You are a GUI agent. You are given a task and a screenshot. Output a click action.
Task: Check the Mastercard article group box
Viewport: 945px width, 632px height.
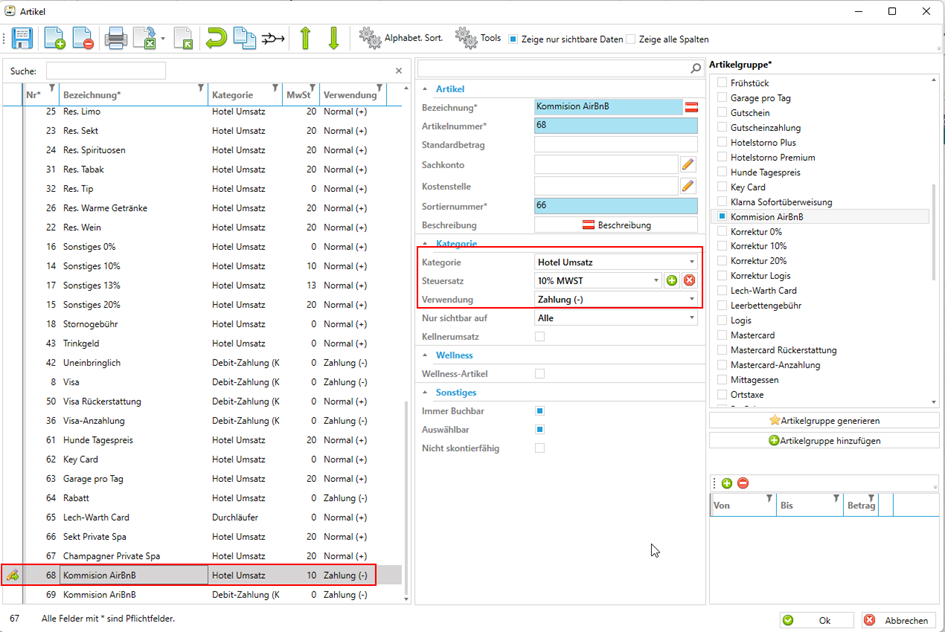tap(722, 336)
